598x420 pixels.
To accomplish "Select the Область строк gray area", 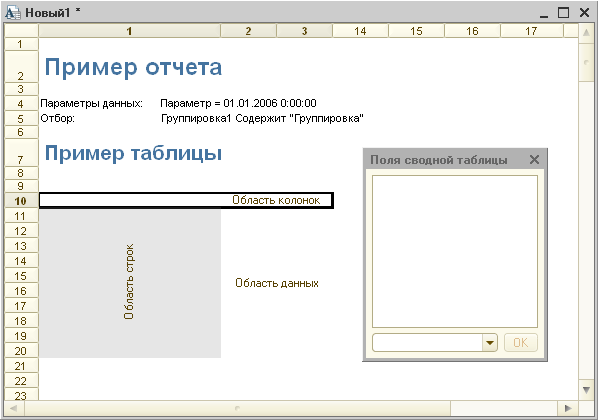I will tap(130, 283).
